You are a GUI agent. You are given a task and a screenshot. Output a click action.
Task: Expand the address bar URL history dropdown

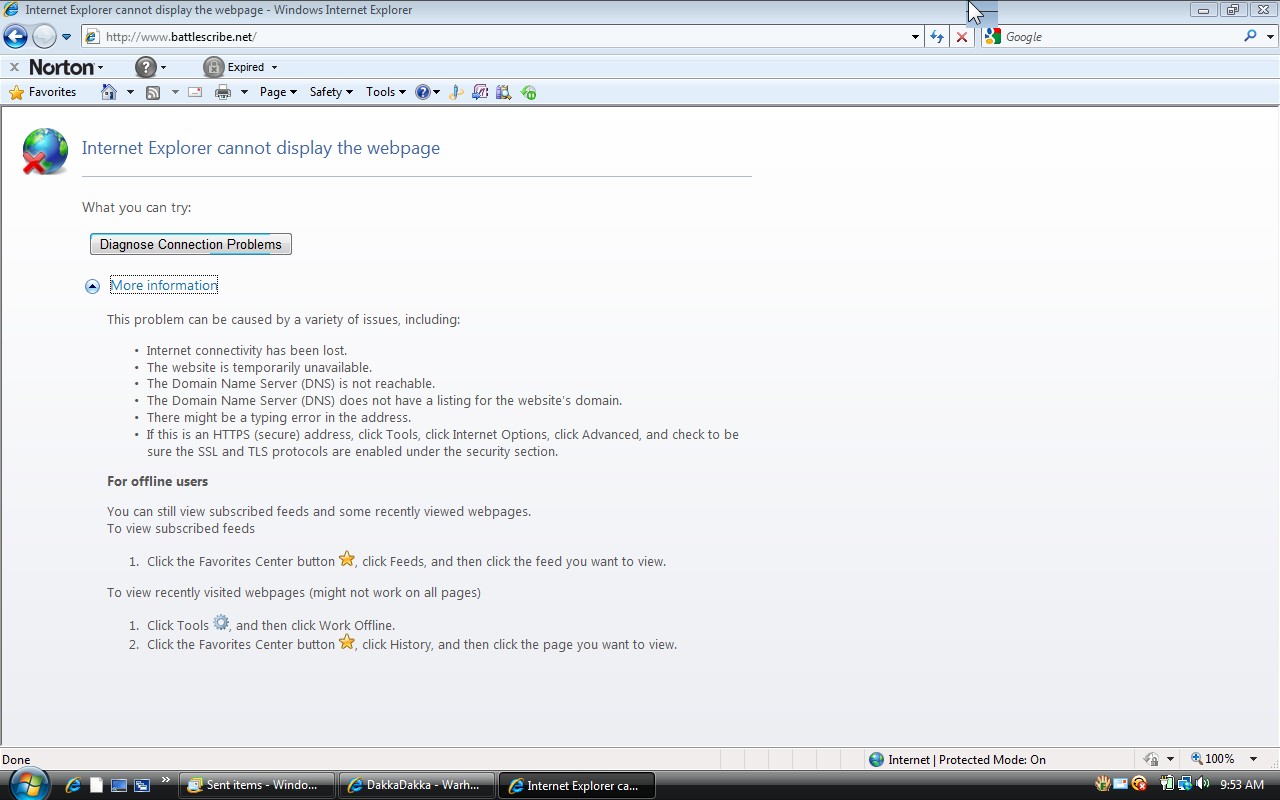click(915, 37)
